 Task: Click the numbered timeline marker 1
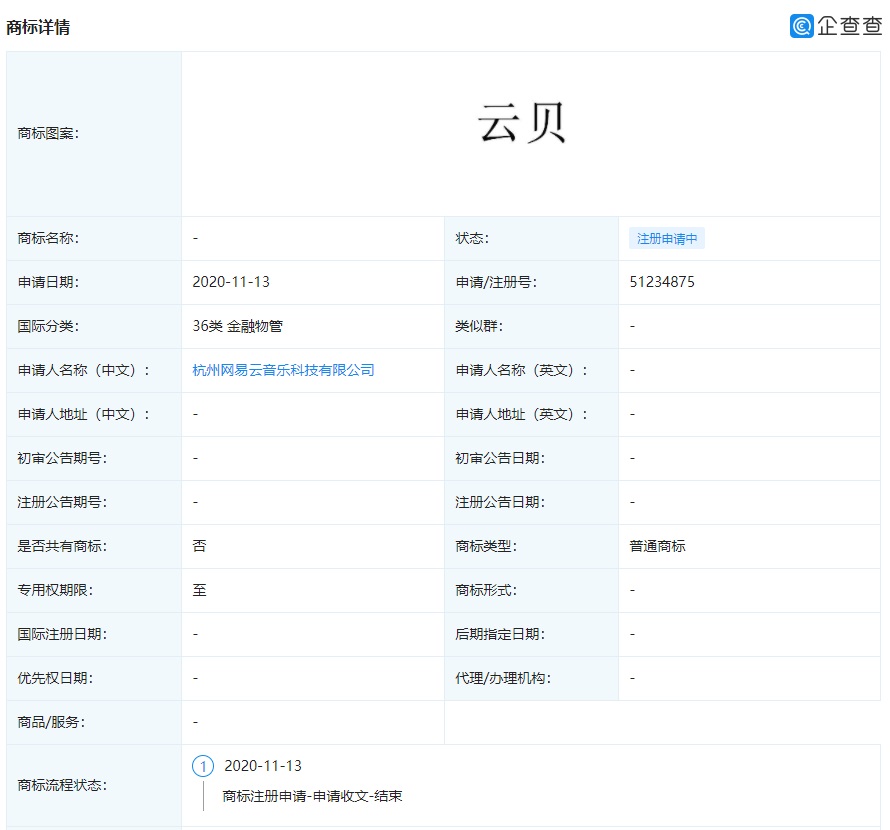tap(204, 765)
